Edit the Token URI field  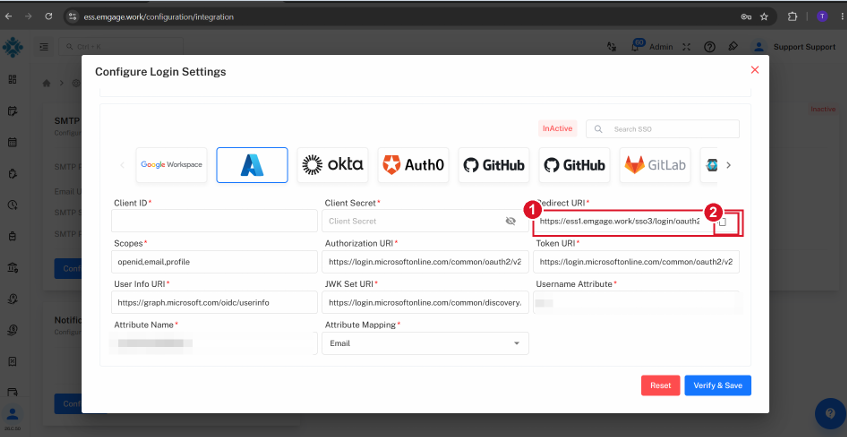pos(636,262)
